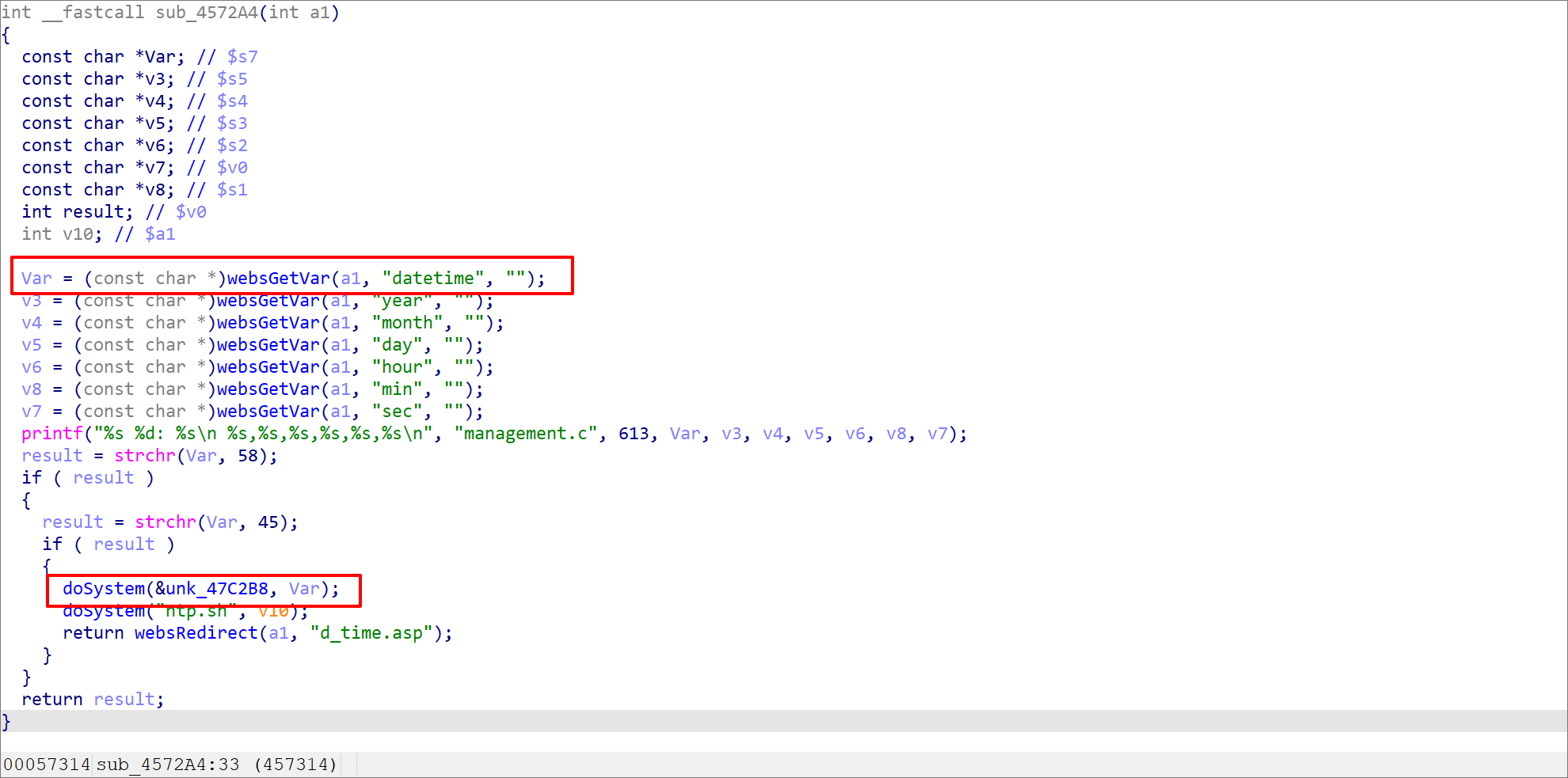
Task: Click the v3 declaration with $s5 comment
Action: 135,79
